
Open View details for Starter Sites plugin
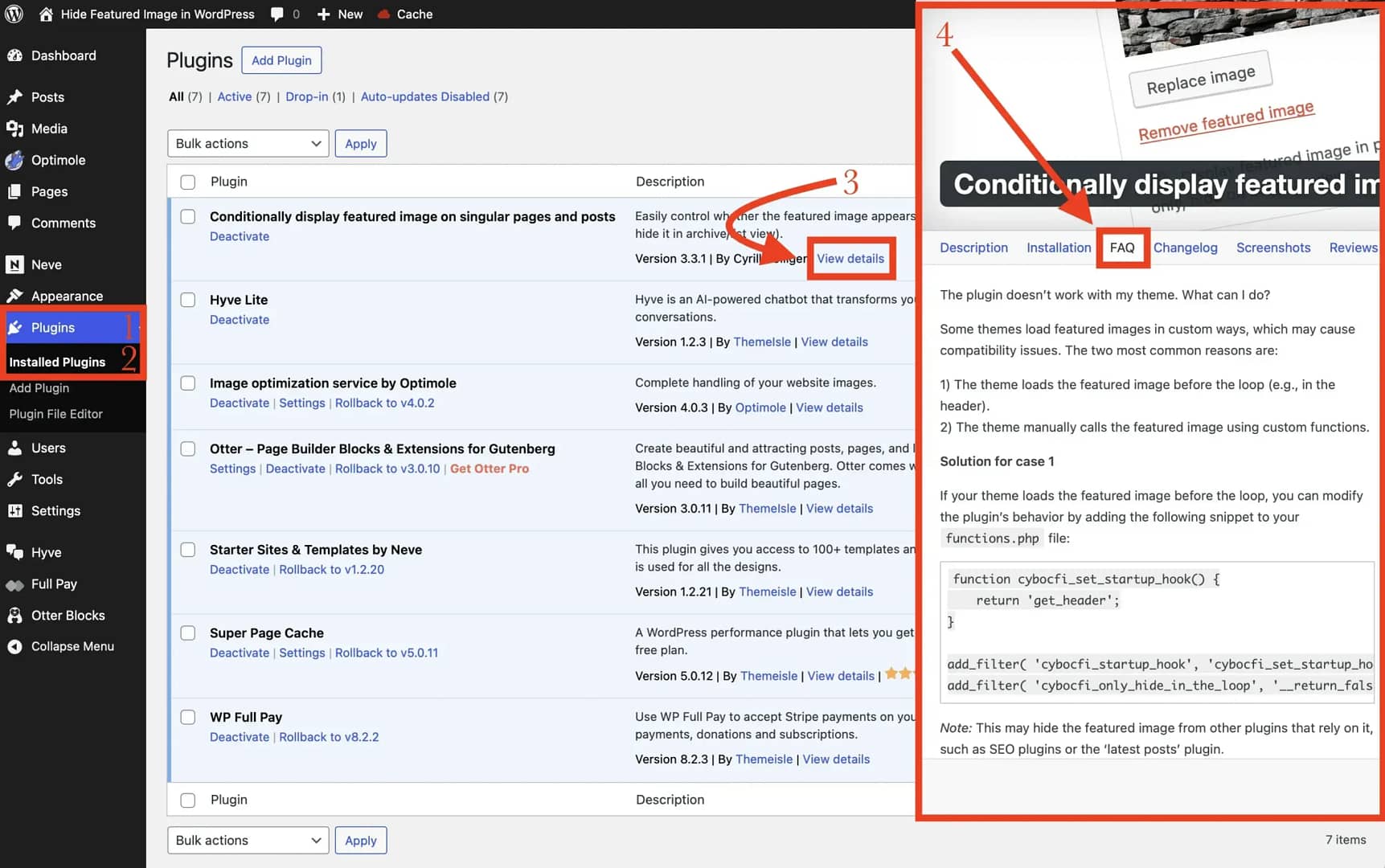tap(839, 592)
